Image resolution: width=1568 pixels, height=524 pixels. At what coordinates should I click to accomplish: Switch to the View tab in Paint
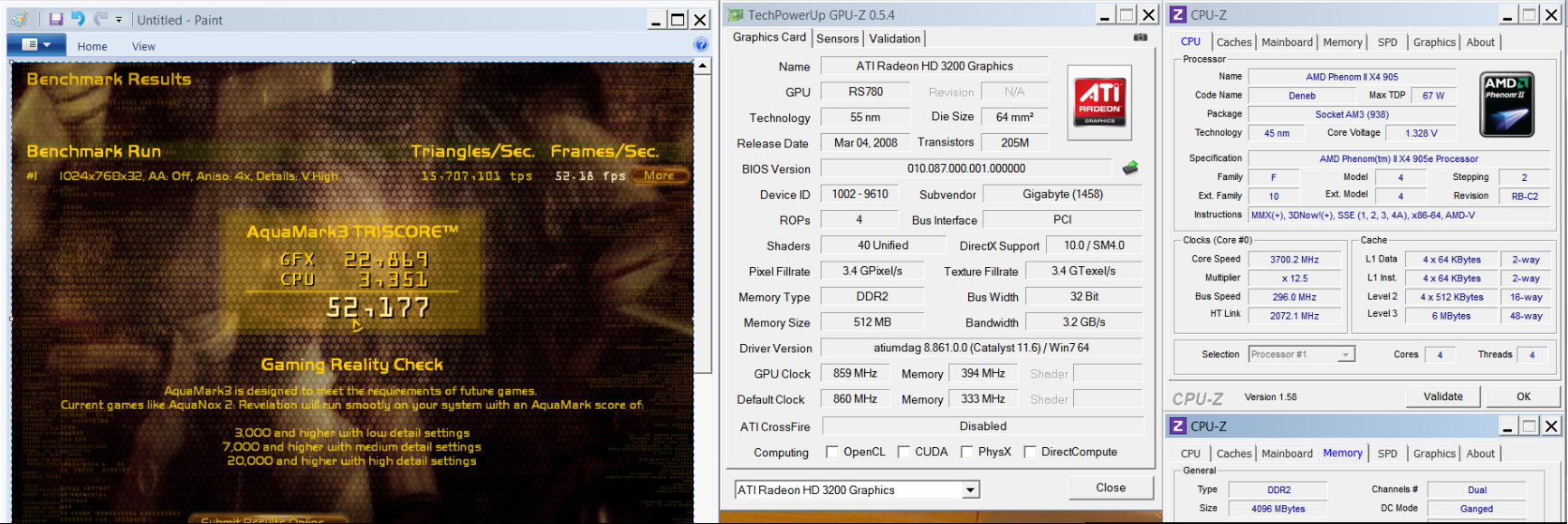144,46
